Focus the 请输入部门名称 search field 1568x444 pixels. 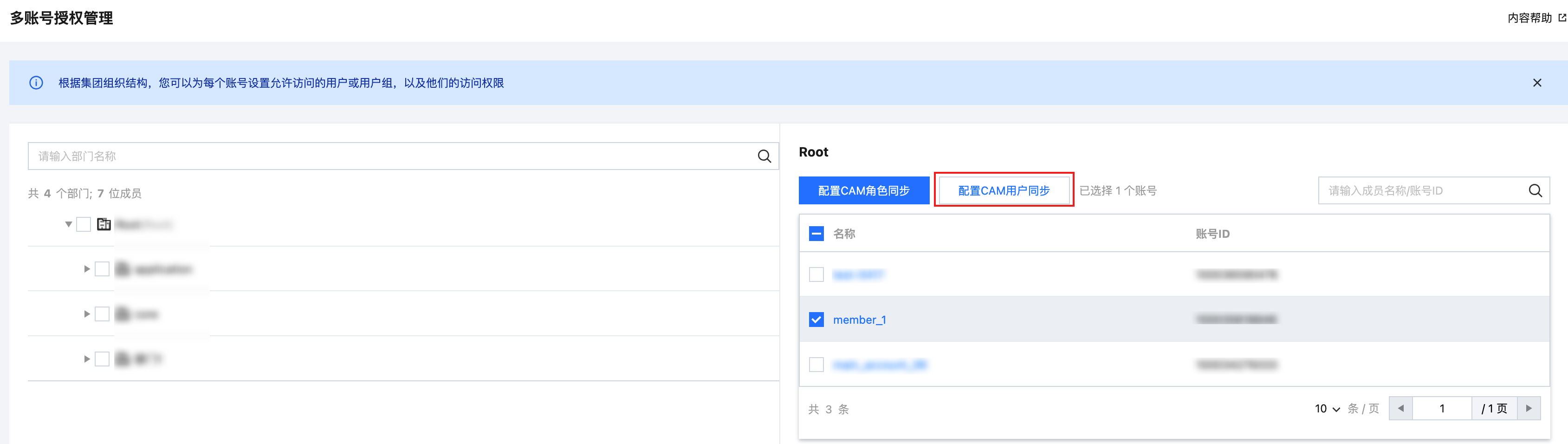[x=389, y=157]
